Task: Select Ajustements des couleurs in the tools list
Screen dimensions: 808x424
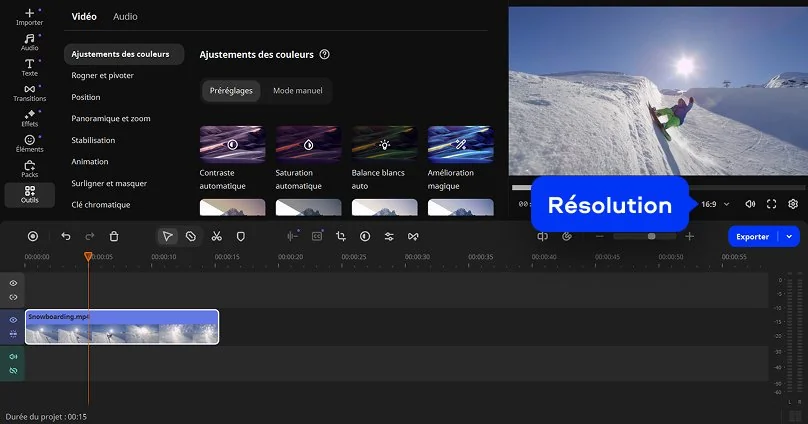Action: [x=124, y=54]
